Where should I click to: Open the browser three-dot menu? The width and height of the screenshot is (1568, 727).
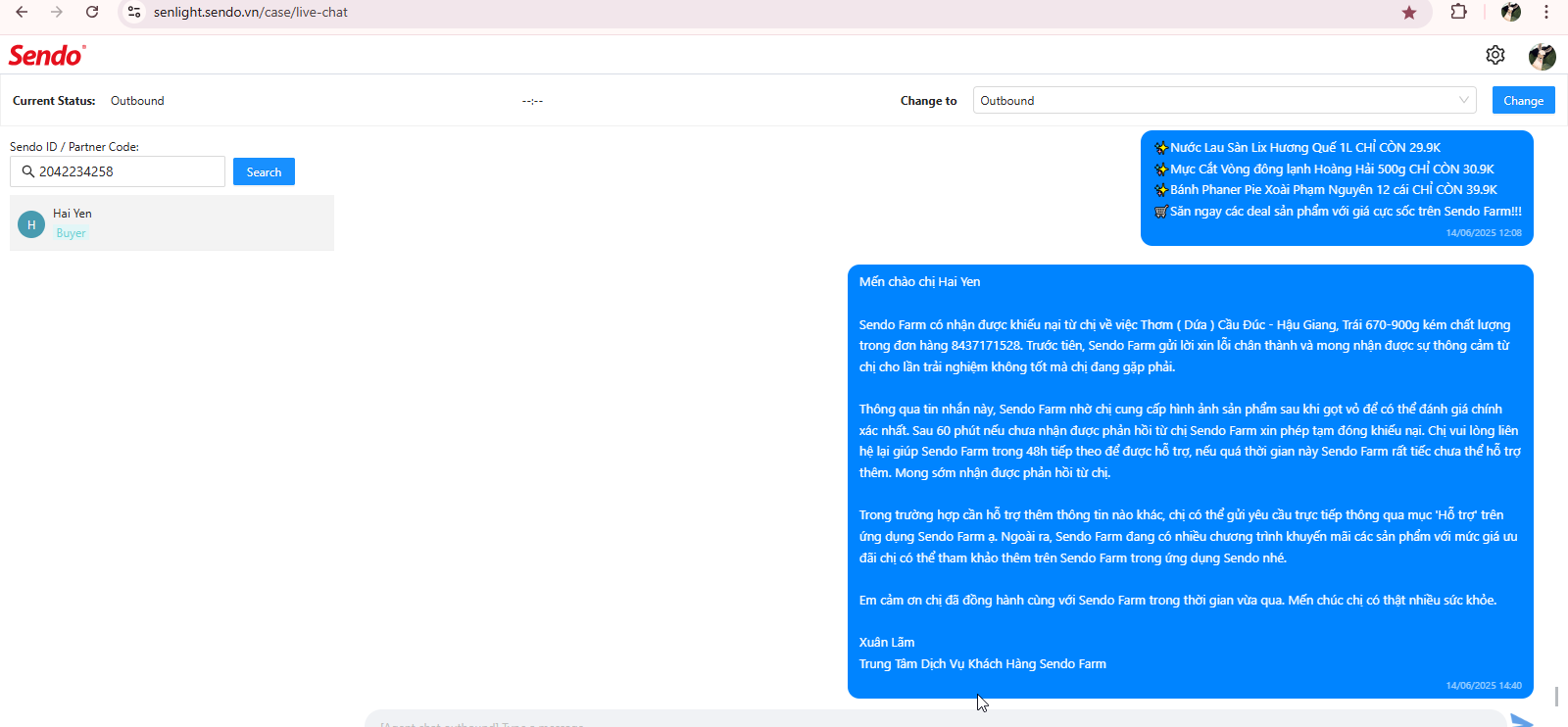click(1546, 12)
